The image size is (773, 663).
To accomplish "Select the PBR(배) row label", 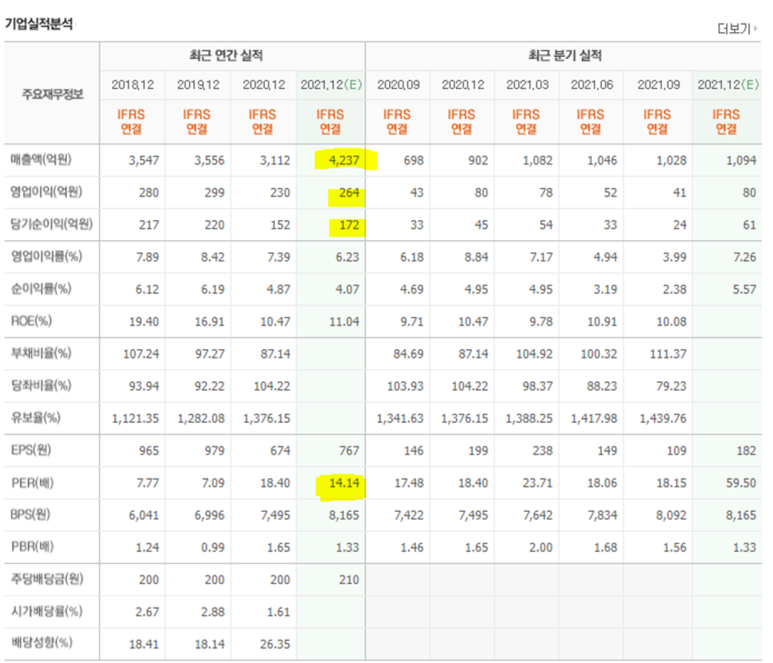I will tap(32, 546).
